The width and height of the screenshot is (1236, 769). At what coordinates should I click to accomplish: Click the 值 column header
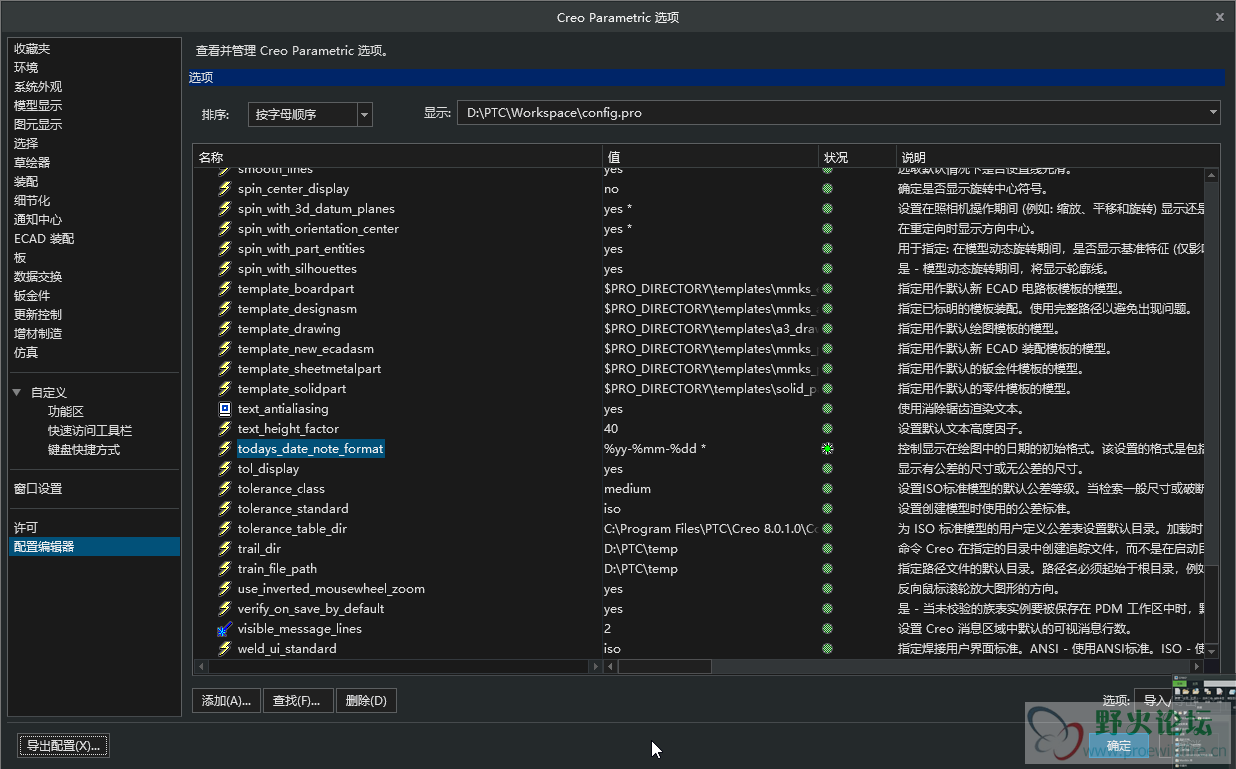(x=710, y=157)
